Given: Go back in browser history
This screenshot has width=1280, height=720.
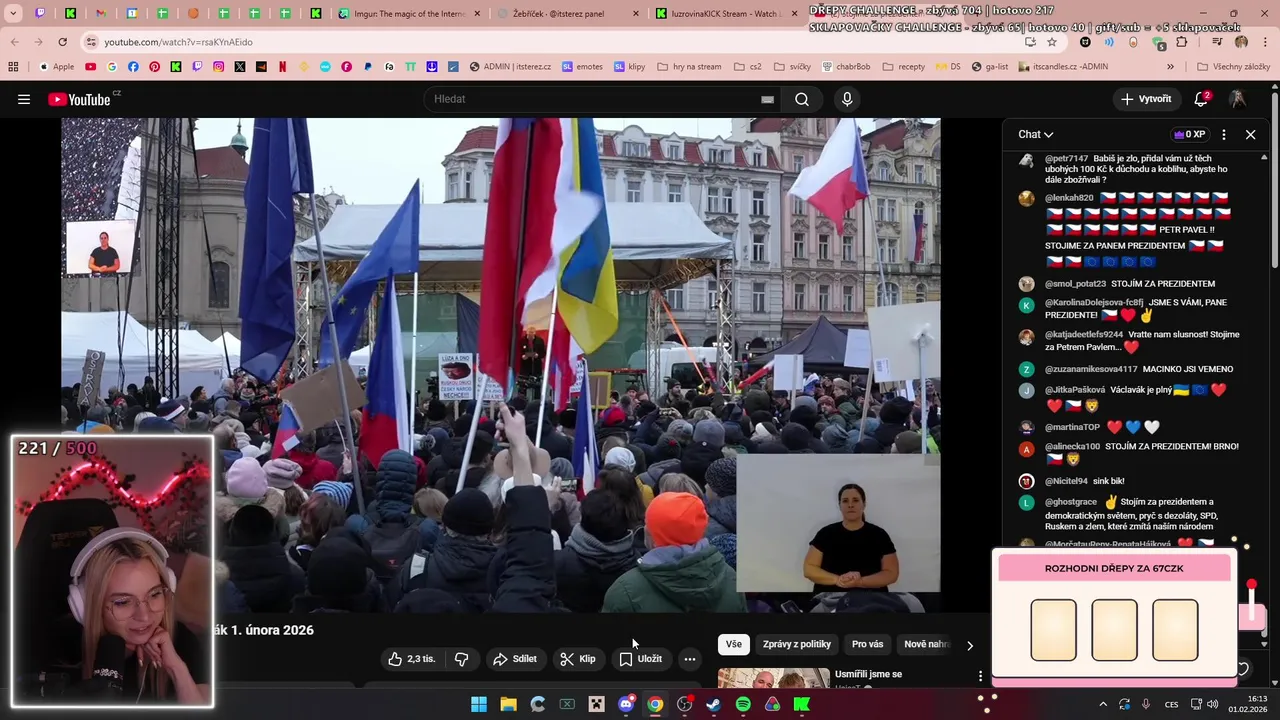Looking at the screenshot, I should pos(14,42).
